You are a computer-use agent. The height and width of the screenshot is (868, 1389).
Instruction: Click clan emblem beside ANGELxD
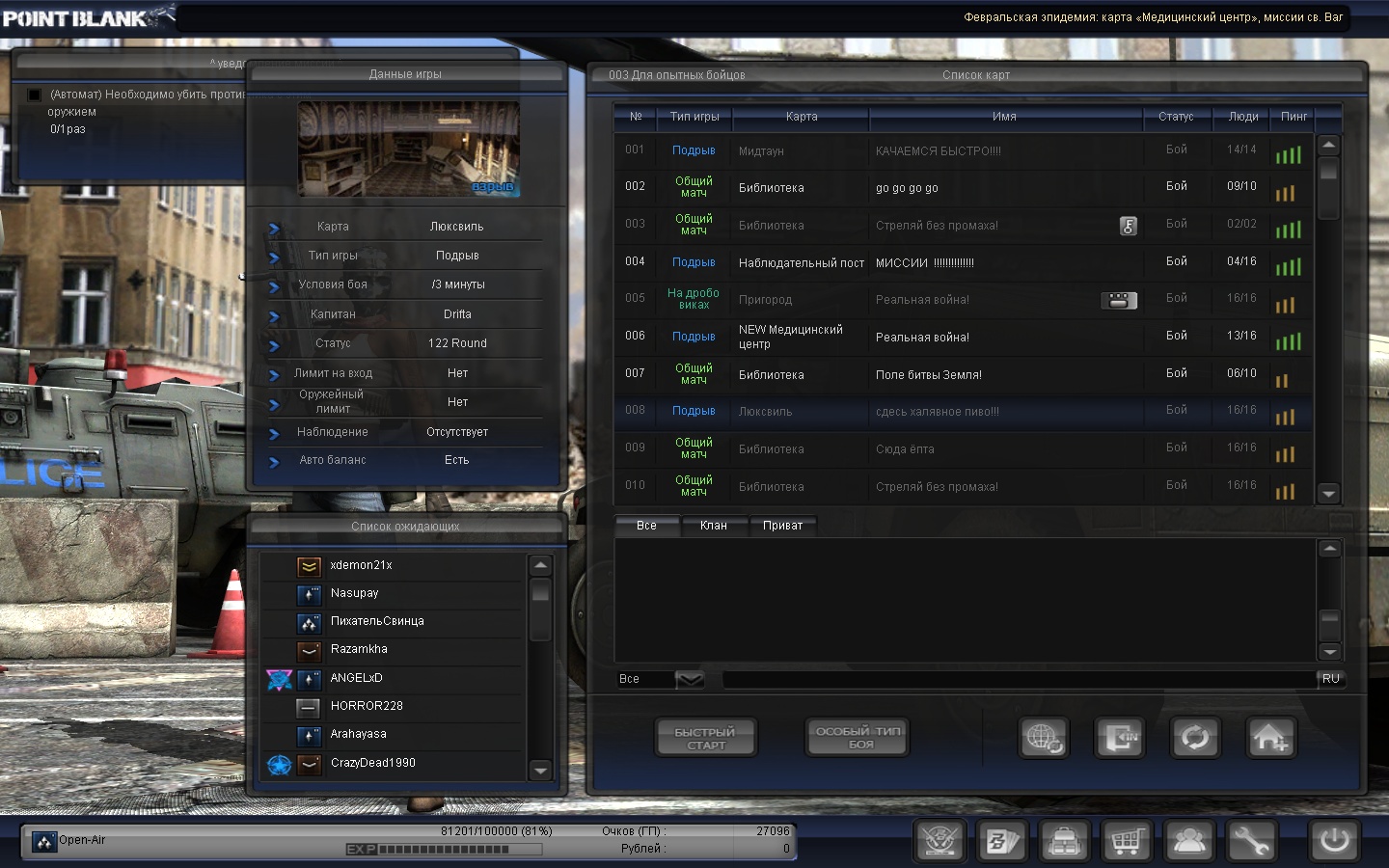click(x=279, y=679)
